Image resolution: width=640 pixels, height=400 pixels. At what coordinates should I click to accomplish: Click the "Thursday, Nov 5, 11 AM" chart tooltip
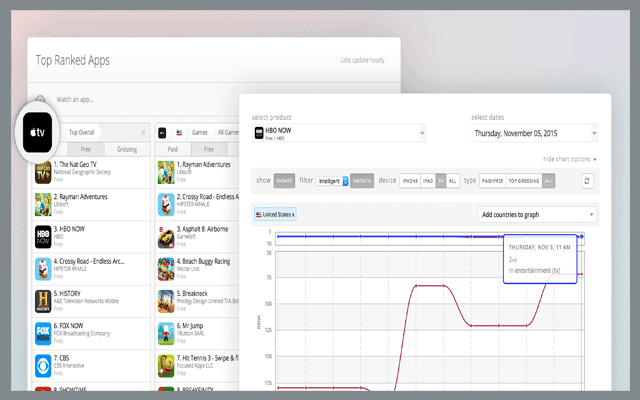click(x=540, y=259)
